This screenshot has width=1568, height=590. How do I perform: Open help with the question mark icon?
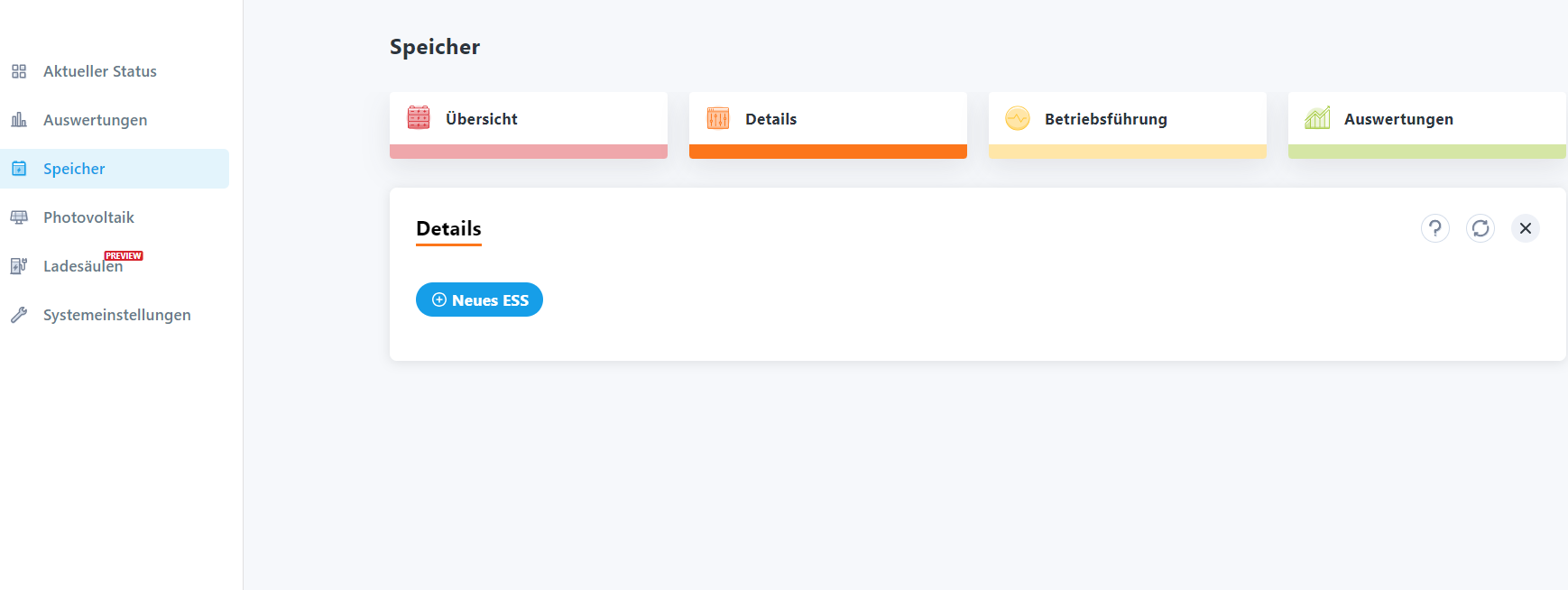pyautogui.click(x=1434, y=228)
